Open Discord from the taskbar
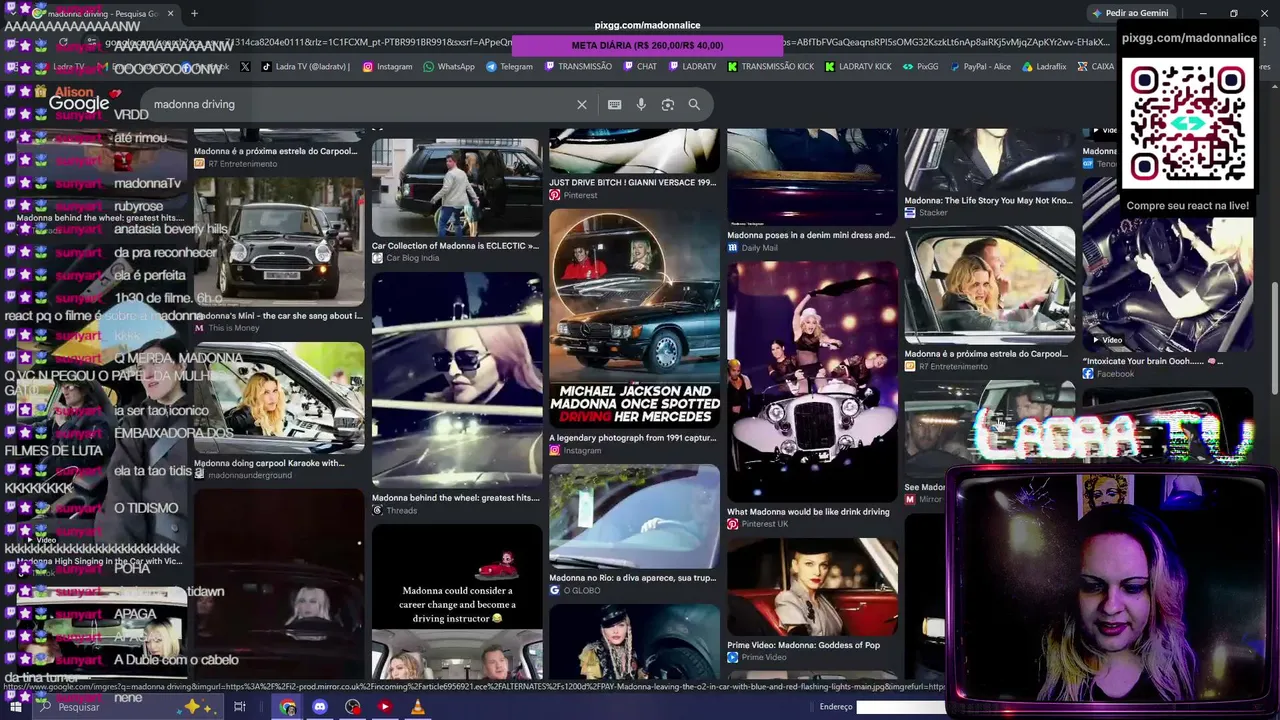Viewport: 1280px width, 720px height. (320, 707)
